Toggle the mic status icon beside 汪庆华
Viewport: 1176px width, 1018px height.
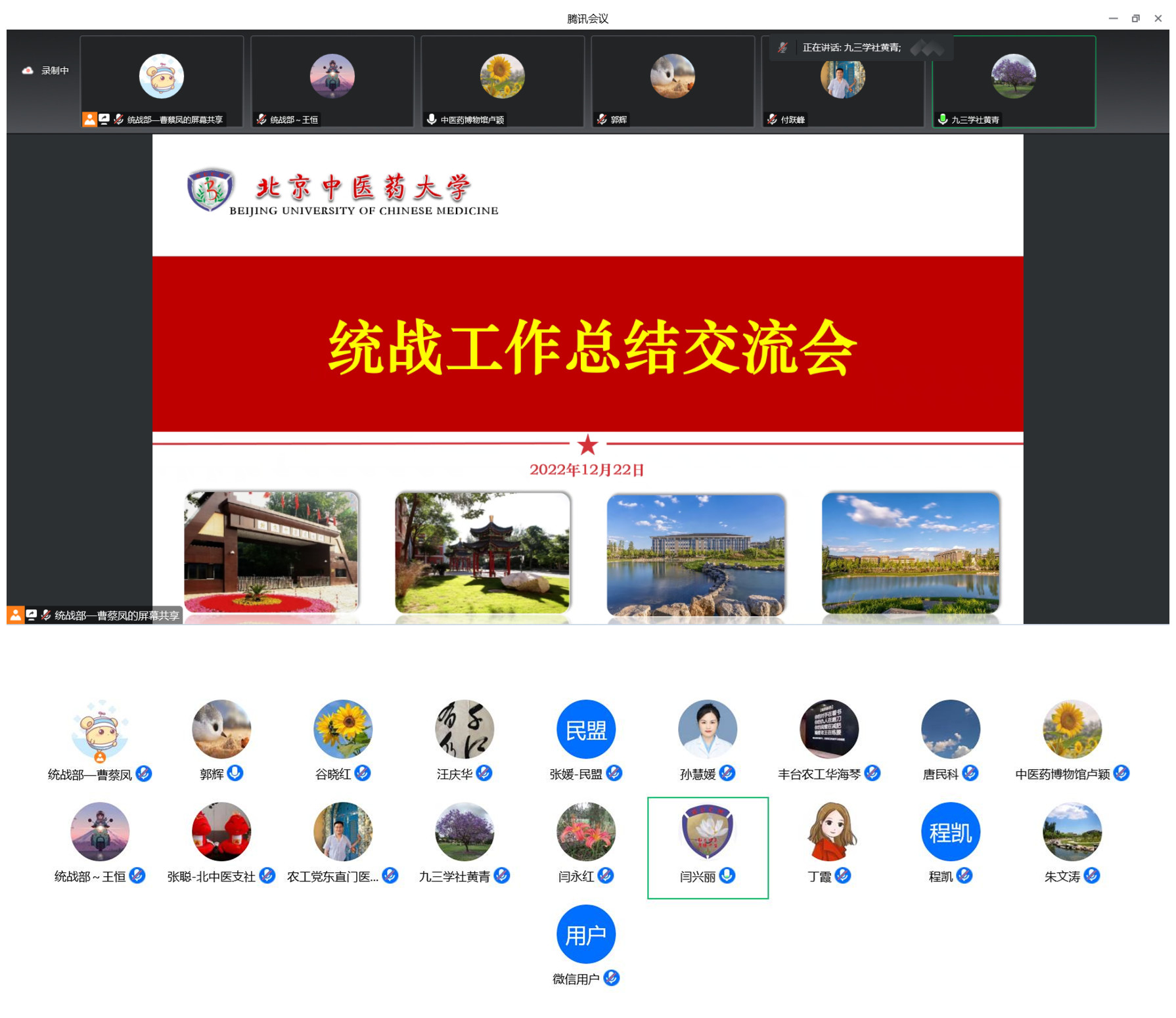[x=484, y=773]
